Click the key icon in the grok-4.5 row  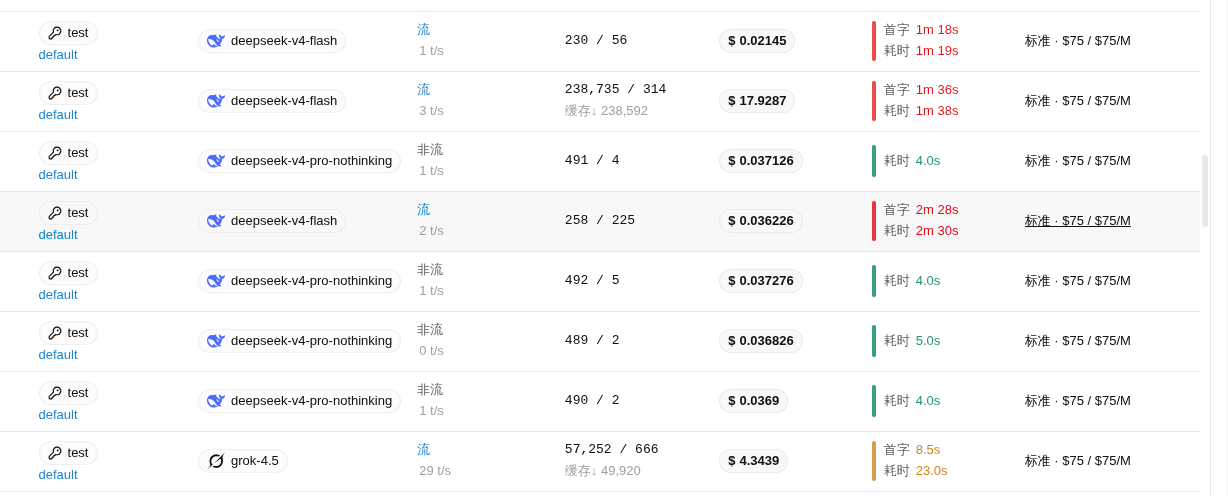[x=55, y=453]
